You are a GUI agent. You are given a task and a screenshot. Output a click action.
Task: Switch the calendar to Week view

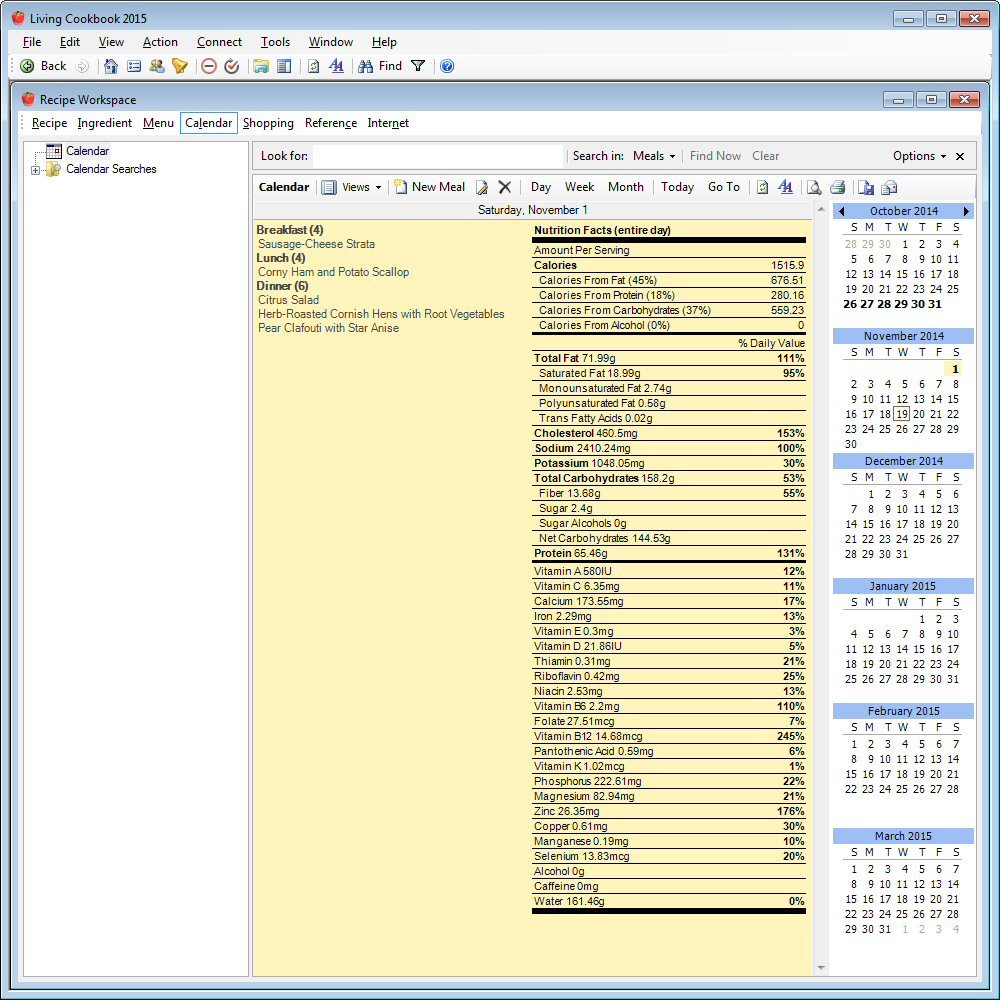tap(579, 187)
